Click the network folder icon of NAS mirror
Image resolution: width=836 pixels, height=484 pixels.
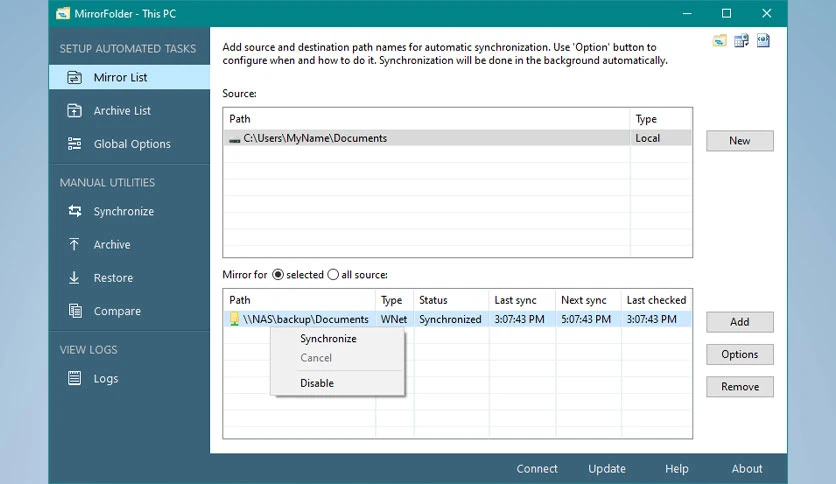(x=234, y=319)
